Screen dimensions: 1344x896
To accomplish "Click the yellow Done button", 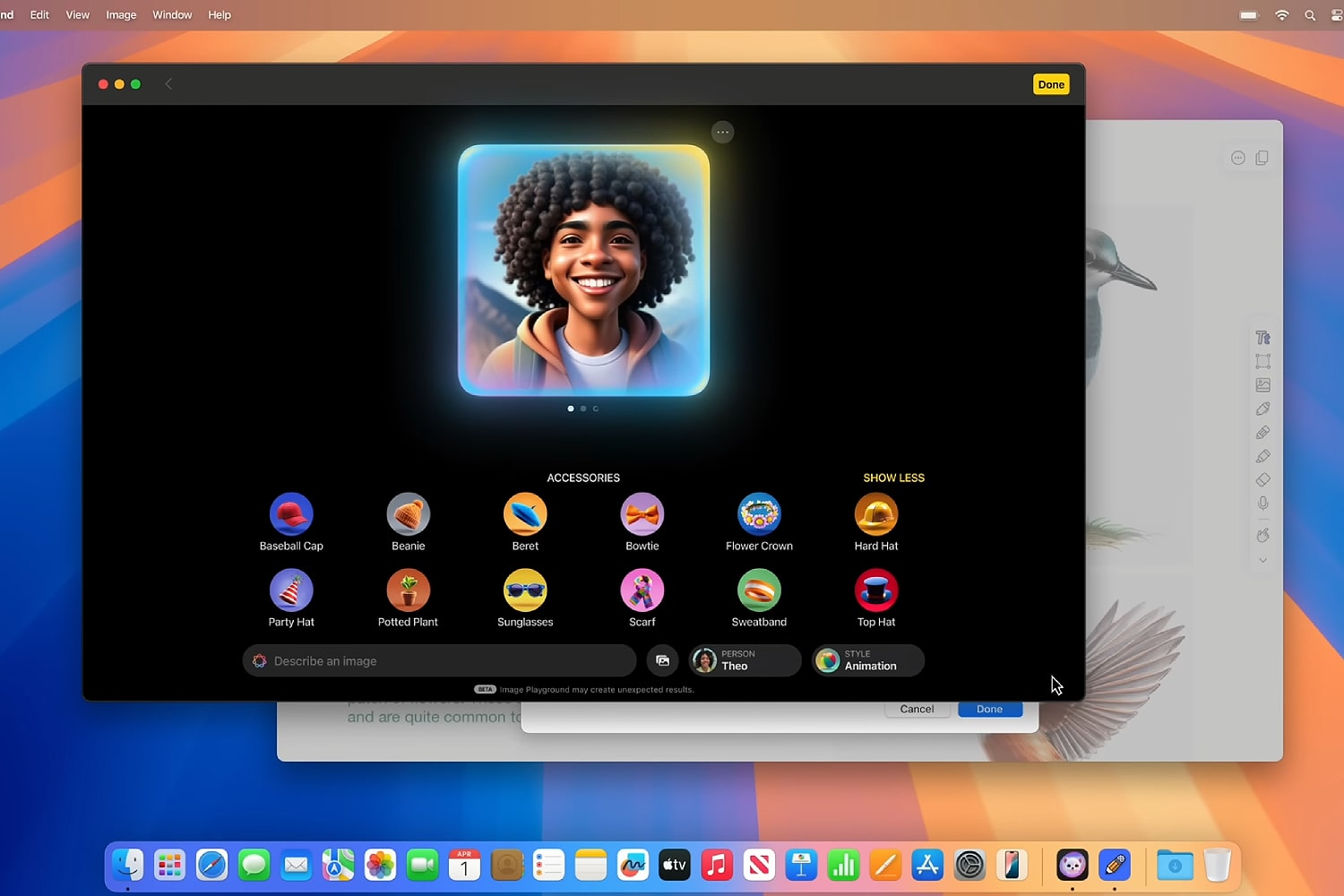I will [1050, 83].
